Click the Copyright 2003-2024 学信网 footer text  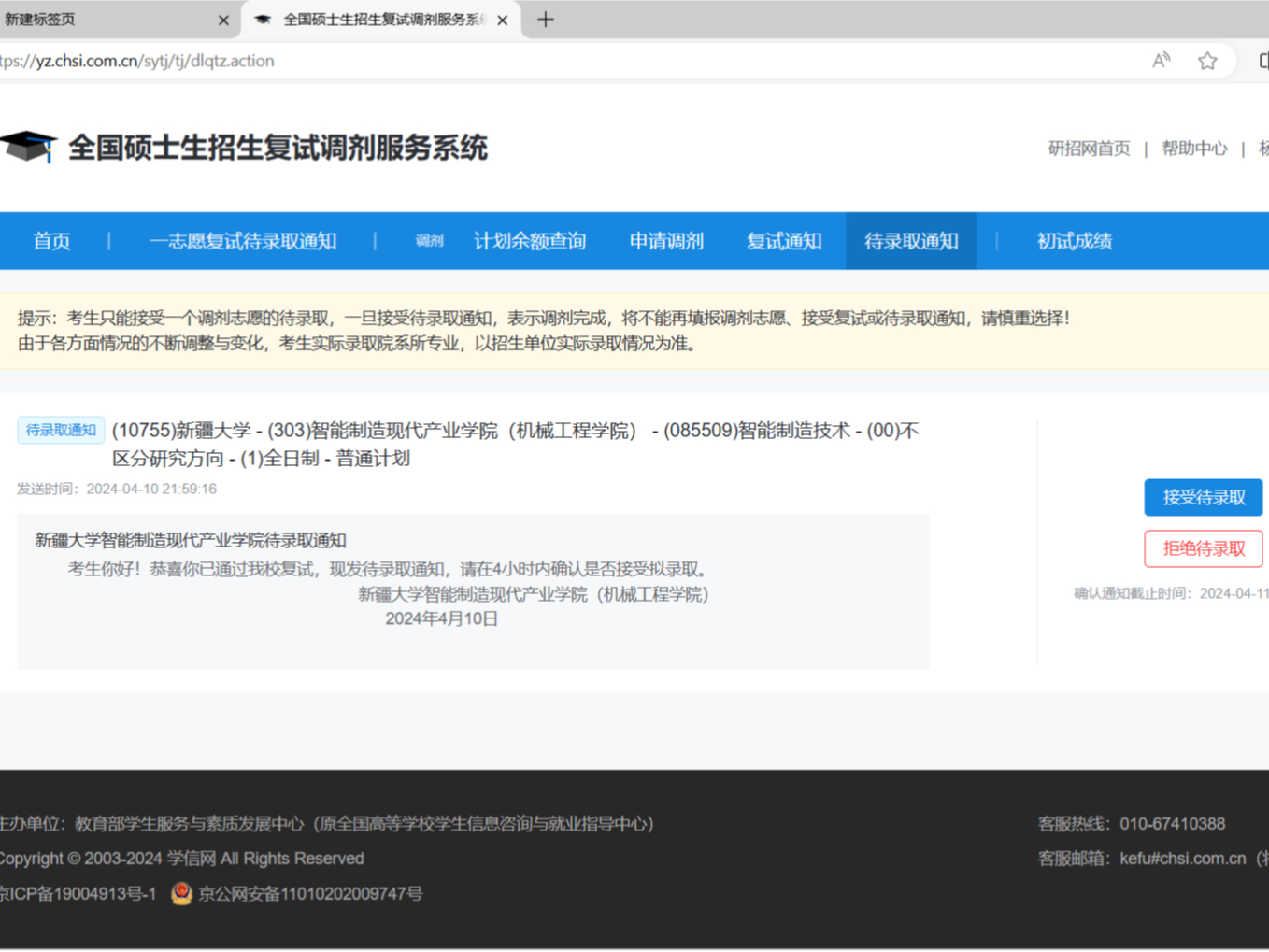coord(181,859)
